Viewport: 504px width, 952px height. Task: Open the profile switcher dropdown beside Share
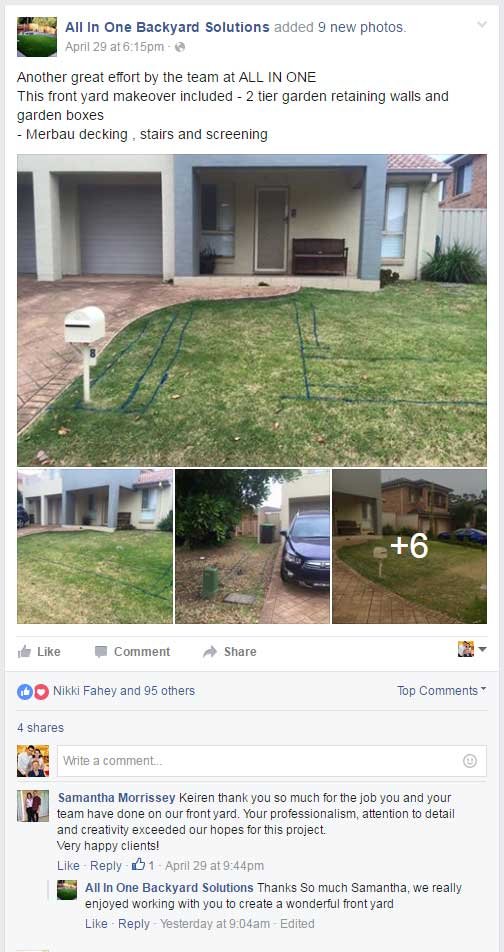(x=472, y=649)
